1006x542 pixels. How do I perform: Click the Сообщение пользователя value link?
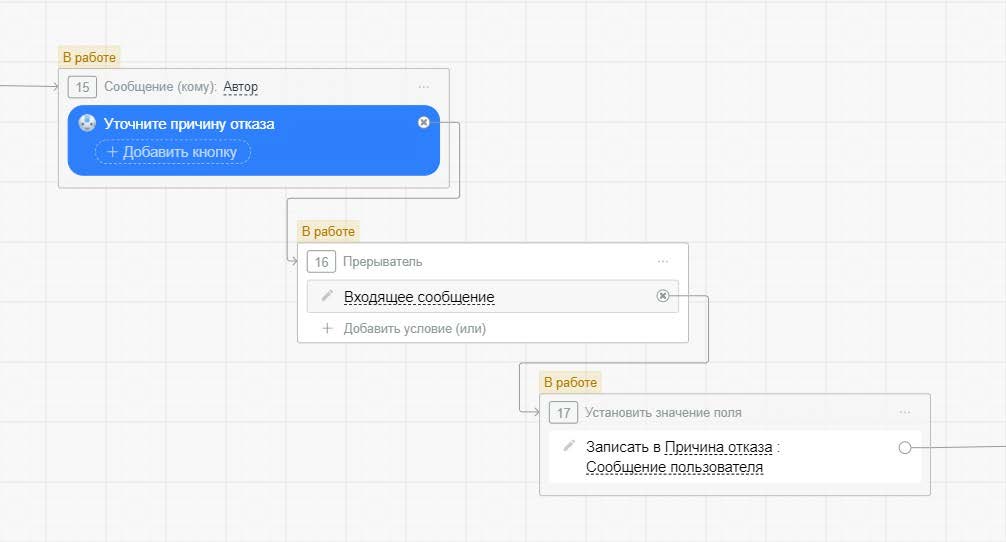click(674, 467)
